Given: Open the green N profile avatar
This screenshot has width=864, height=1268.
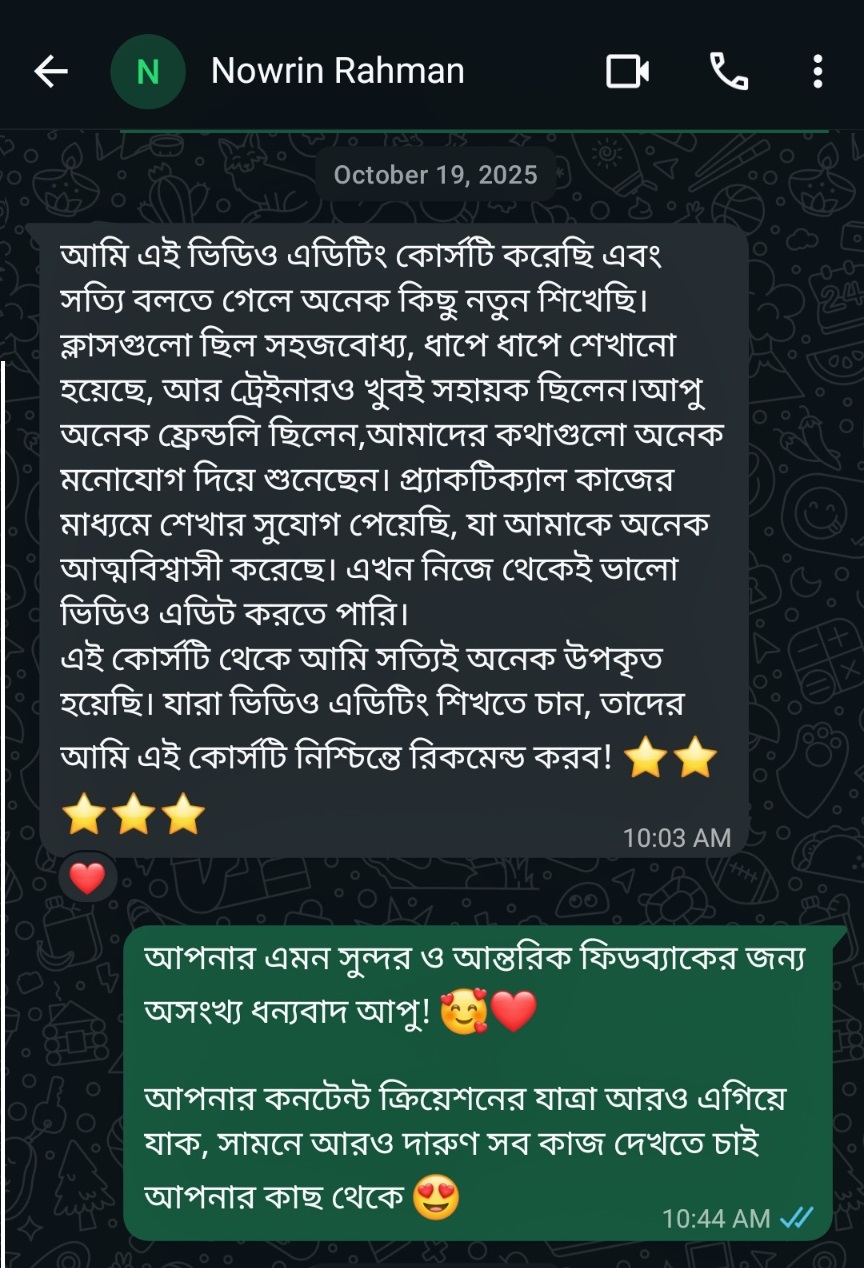Looking at the screenshot, I should pyautogui.click(x=147, y=72).
